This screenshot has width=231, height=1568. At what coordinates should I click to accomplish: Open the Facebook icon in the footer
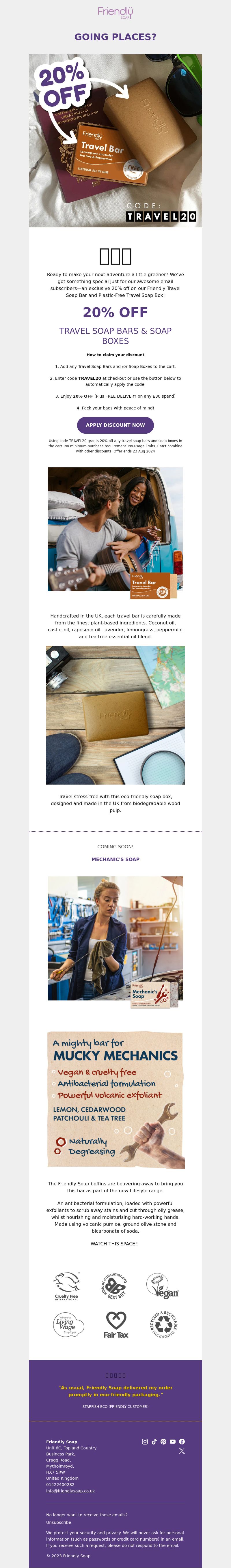click(x=182, y=1441)
